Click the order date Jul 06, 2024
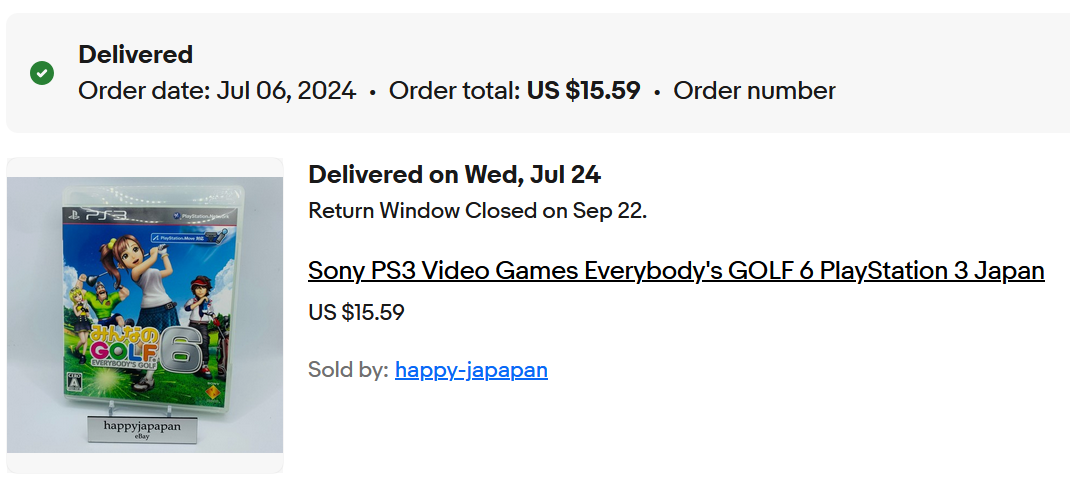The width and height of the screenshot is (1070, 498). coord(287,91)
